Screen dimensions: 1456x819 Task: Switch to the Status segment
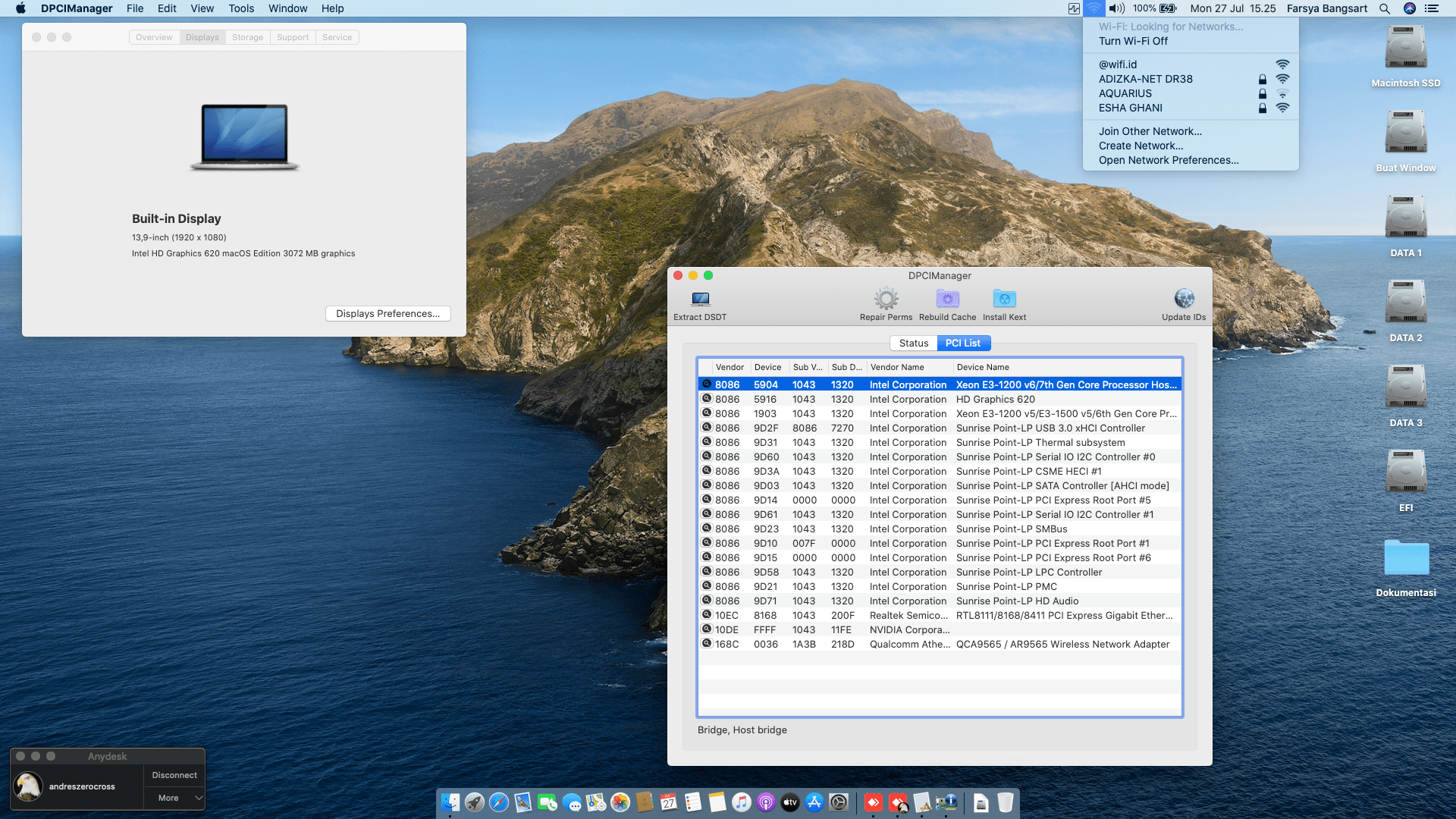[913, 343]
